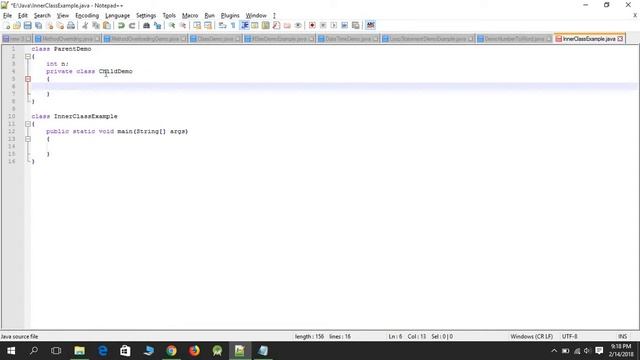Open the Encoding menu
This screenshot has height=360, width=640.
click(87, 16)
